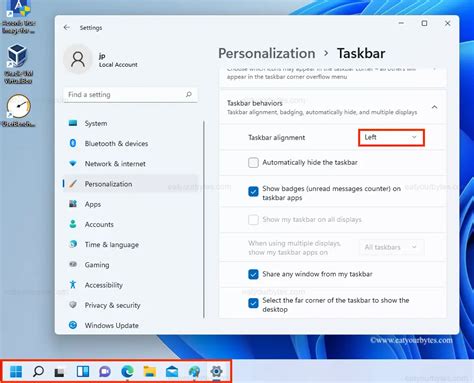This screenshot has width=474, height=383.
Task: Open Bluetooth & devices settings
Action: click(x=131, y=143)
